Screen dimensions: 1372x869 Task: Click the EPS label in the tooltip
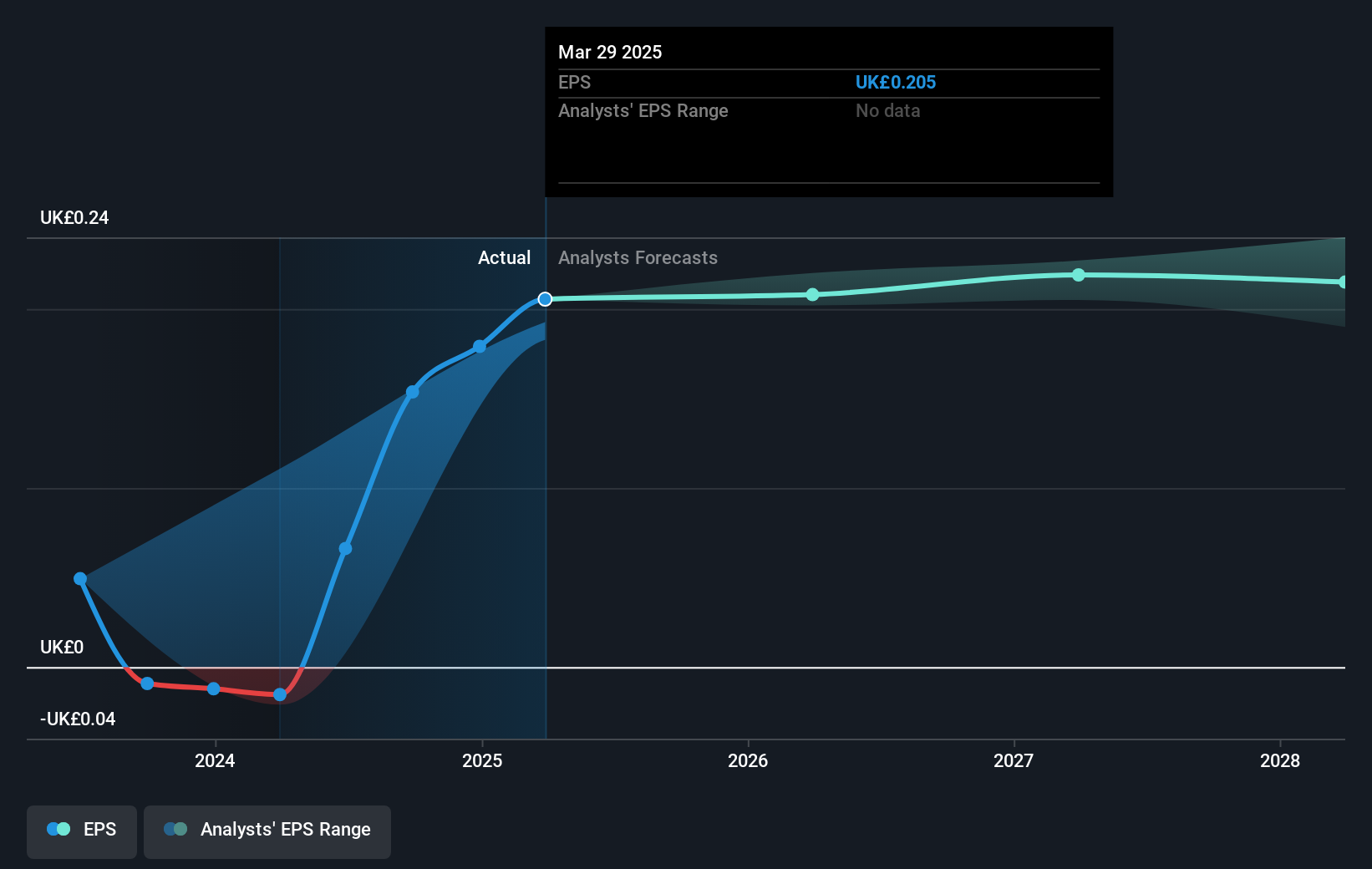[573, 82]
